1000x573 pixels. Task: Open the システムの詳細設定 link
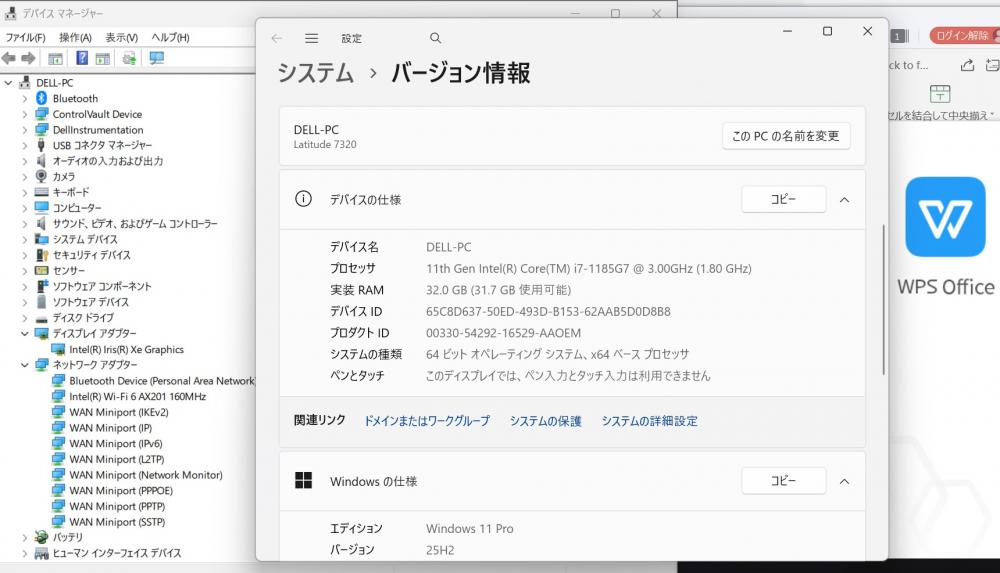pyautogui.click(x=649, y=421)
